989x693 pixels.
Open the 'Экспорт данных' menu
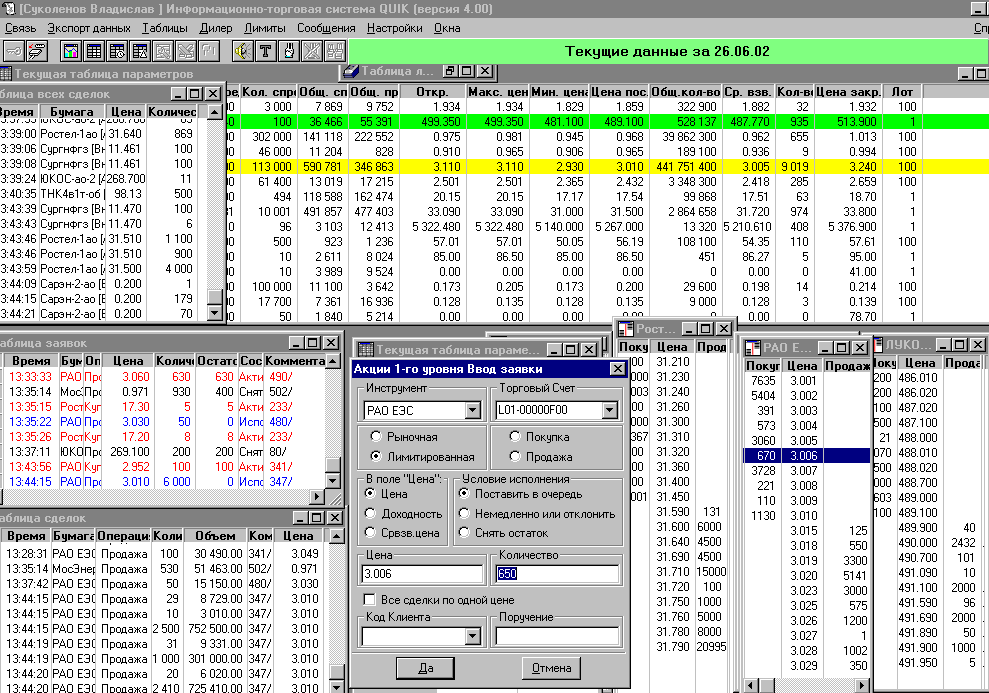[89, 28]
